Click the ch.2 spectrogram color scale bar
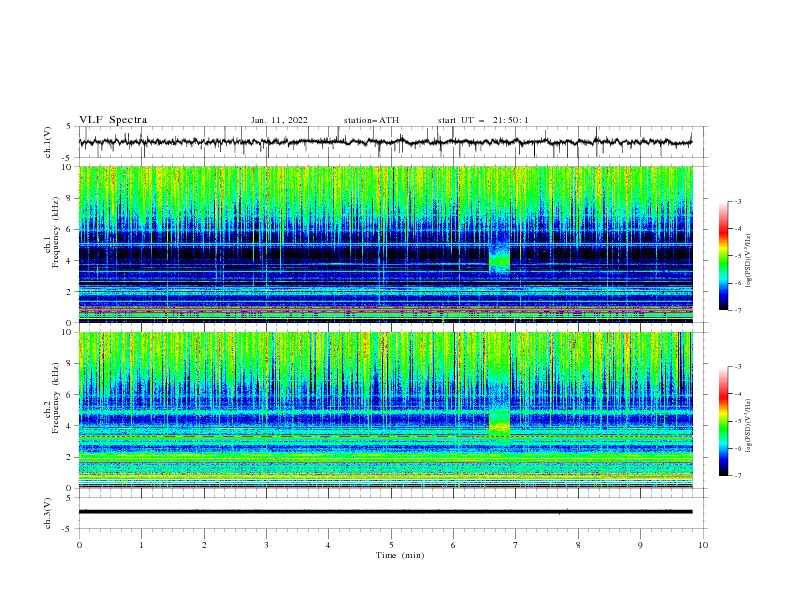Viewport: 792px width, 612px height. pyautogui.click(x=723, y=421)
